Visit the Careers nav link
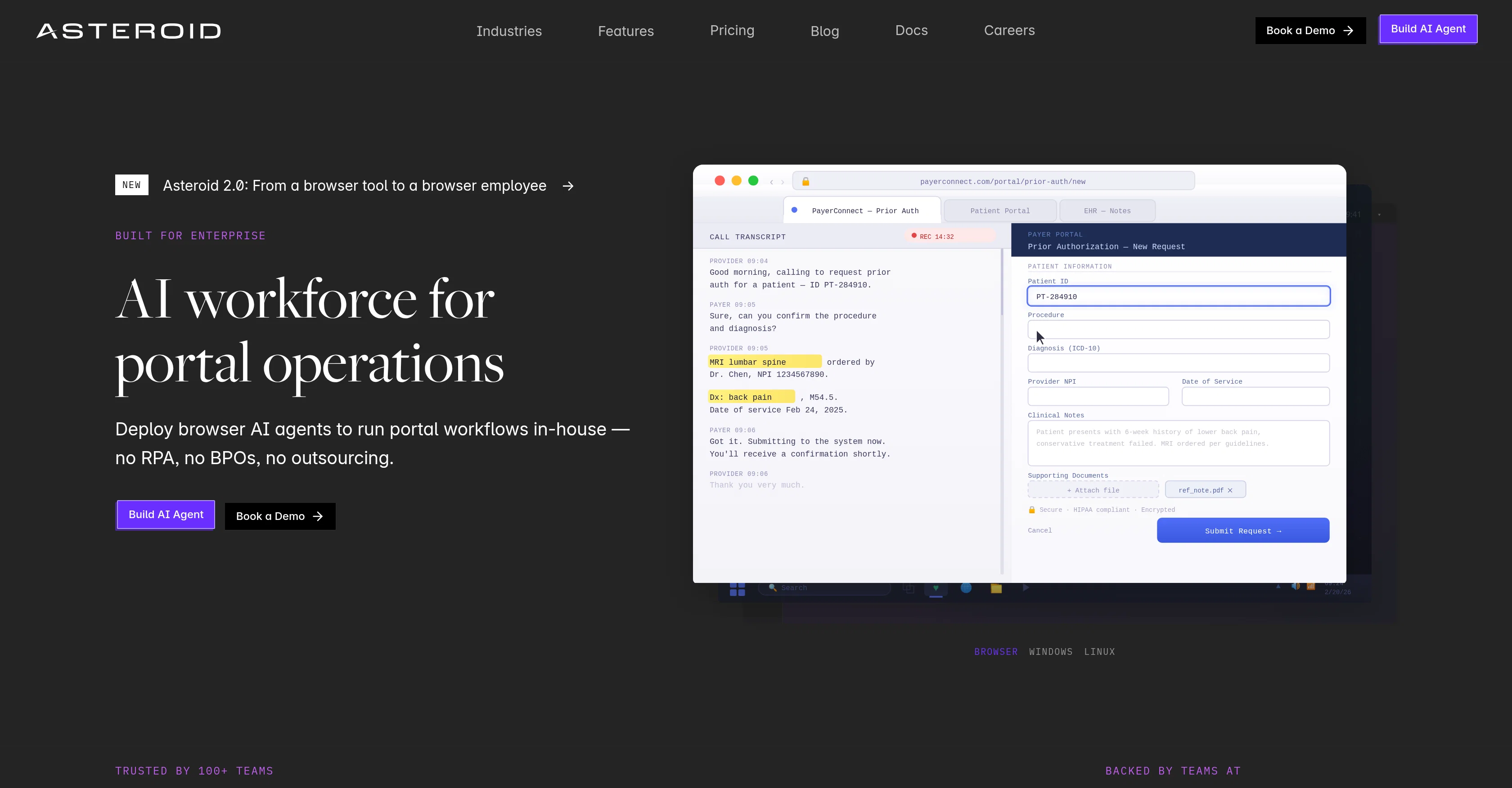1512x788 pixels. (1009, 31)
